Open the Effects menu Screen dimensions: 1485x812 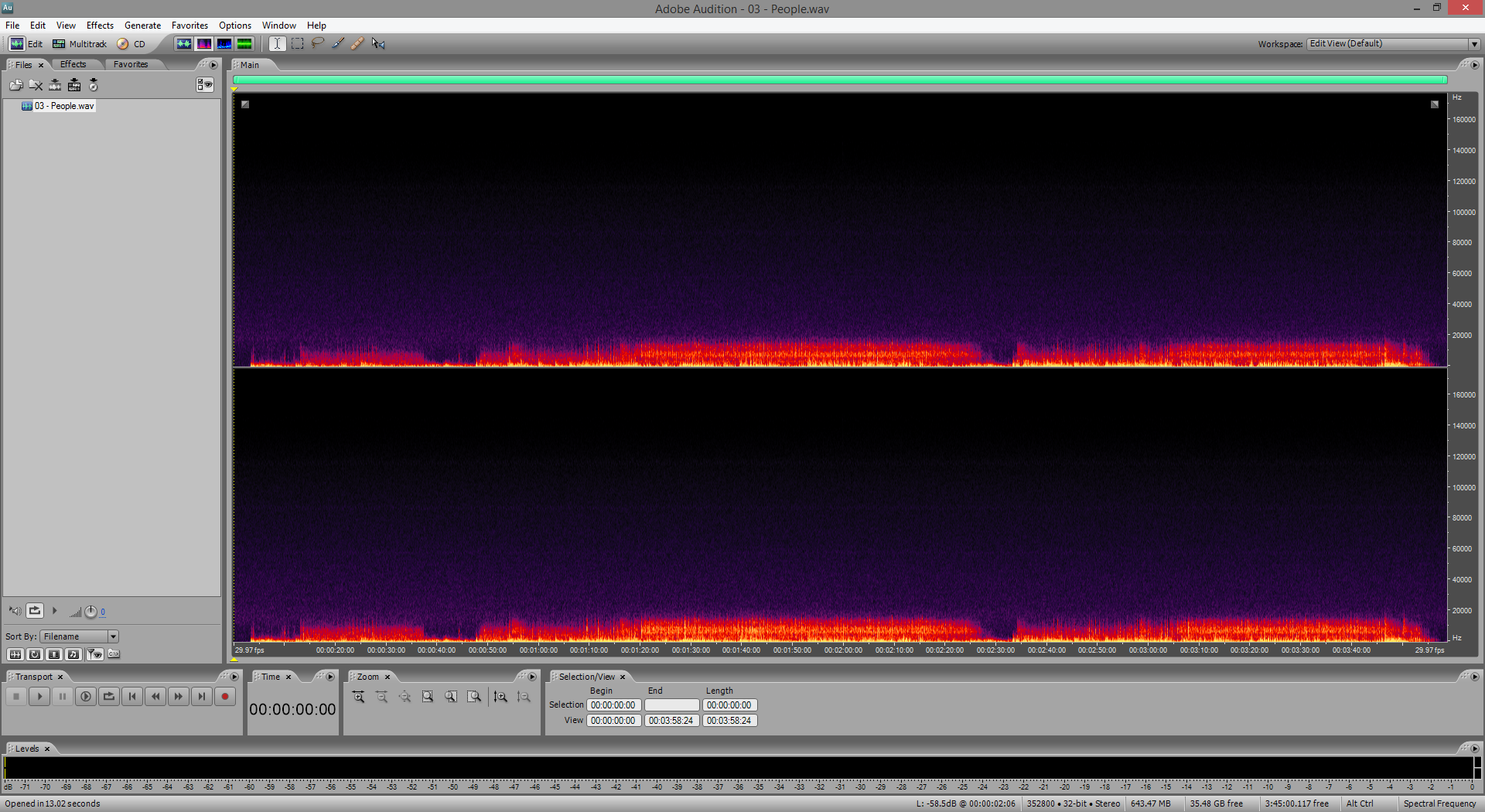pos(100,26)
